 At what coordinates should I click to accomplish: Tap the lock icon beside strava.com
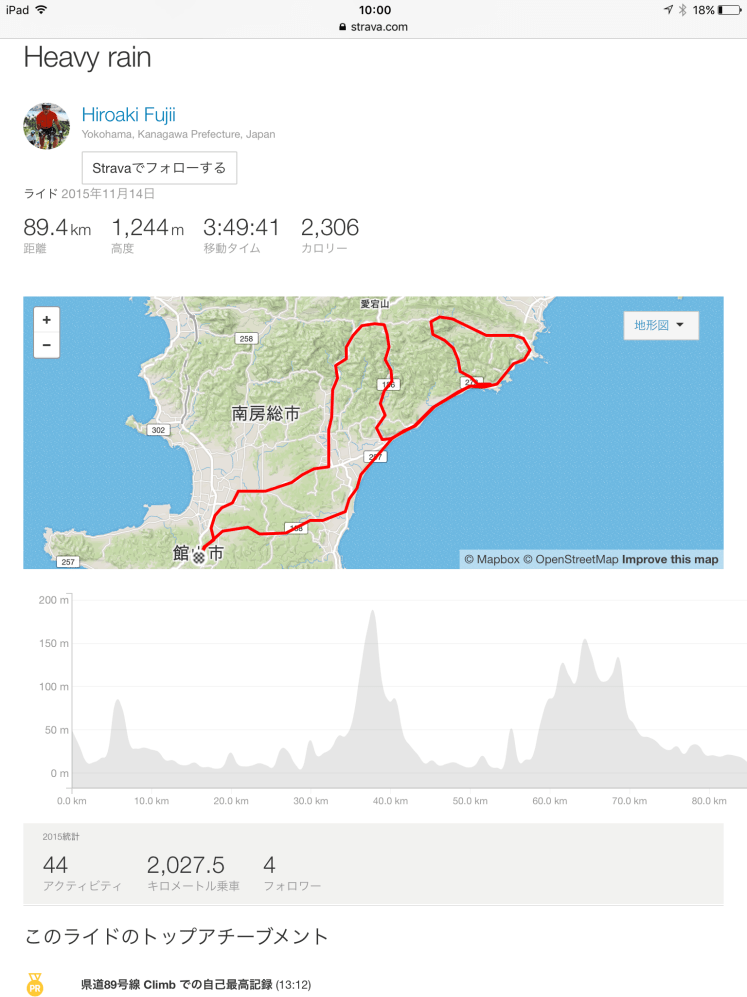pyautogui.click(x=343, y=27)
